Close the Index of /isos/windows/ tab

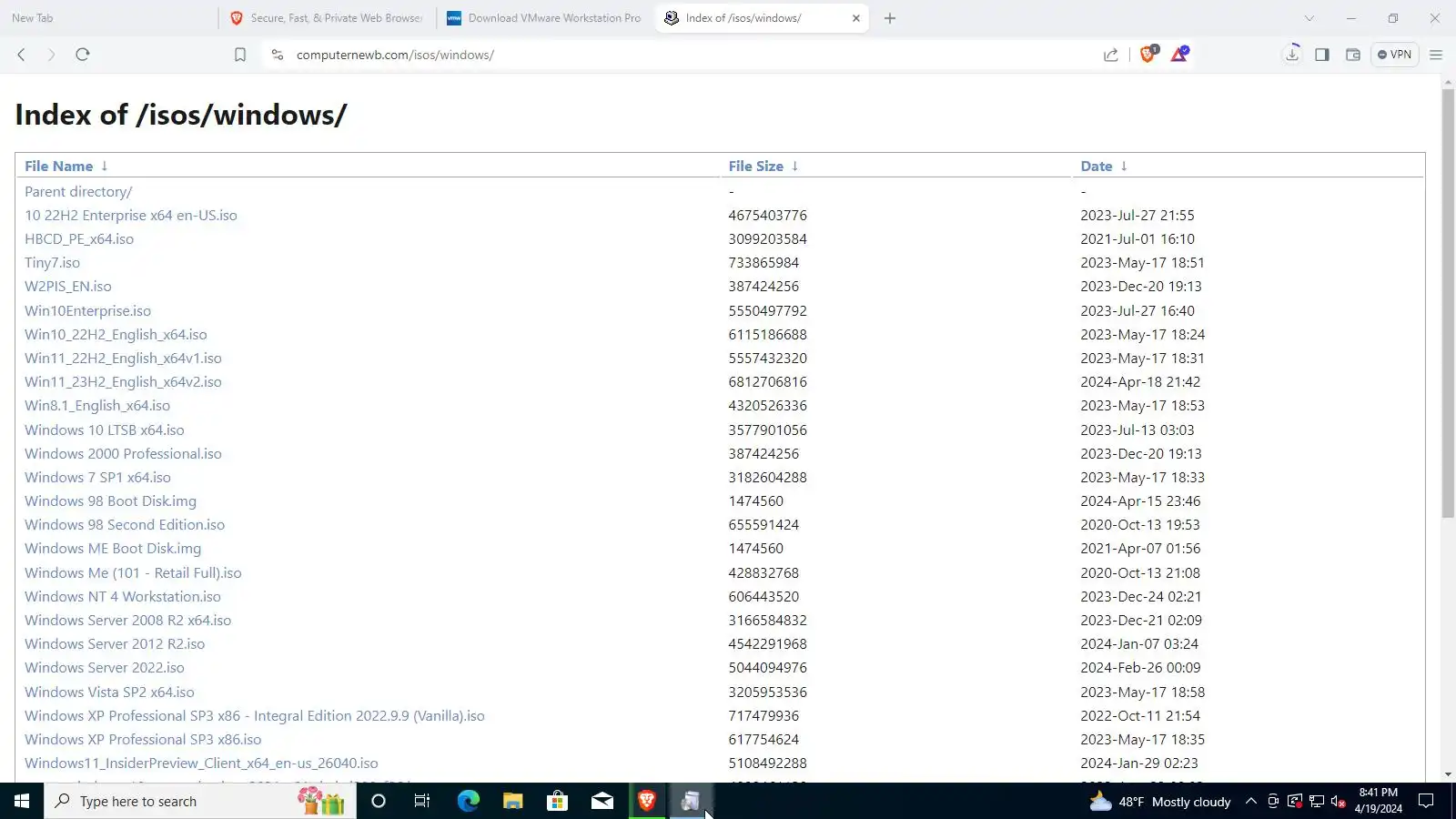coord(856,18)
